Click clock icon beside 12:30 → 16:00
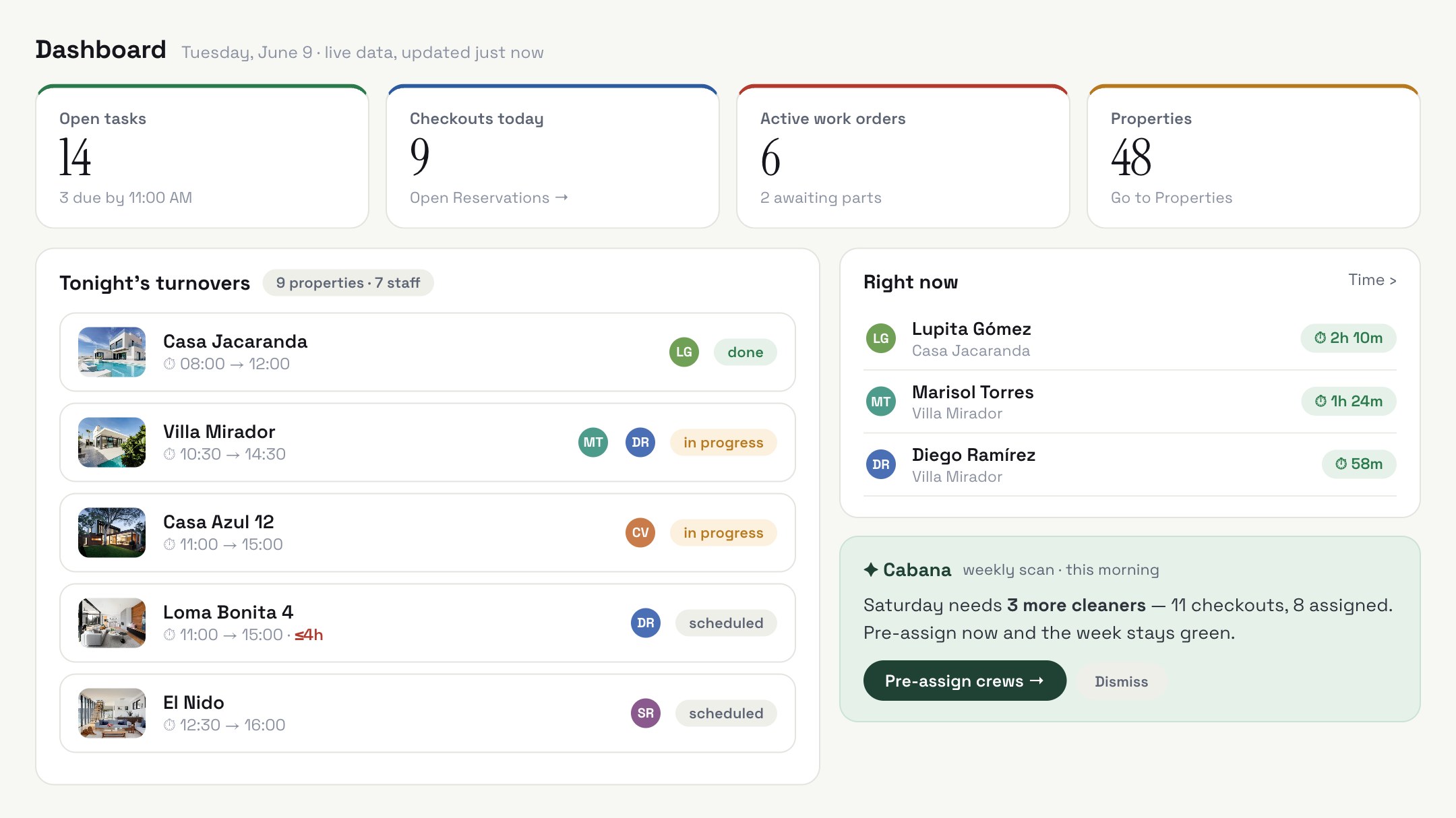1456x818 pixels. tap(169, 725)
